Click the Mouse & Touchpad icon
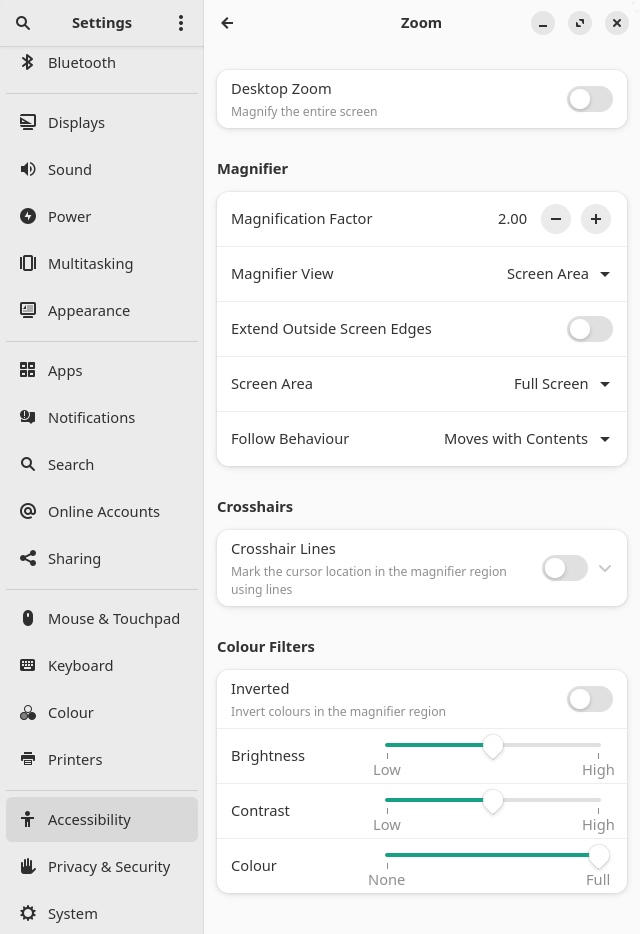 tap(27, 618)
